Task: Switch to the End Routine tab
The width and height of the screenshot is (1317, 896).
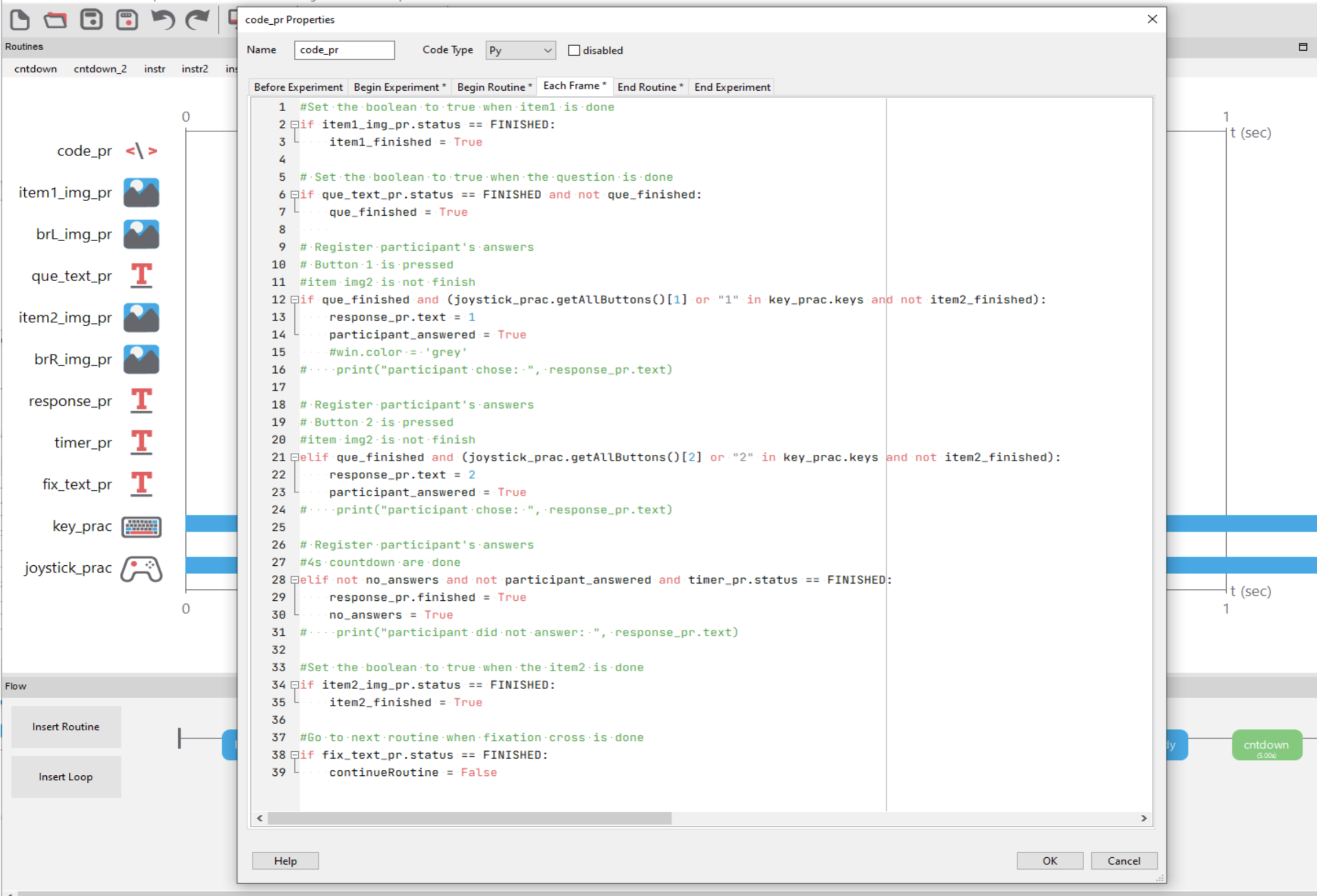Action: coord(650,87)
